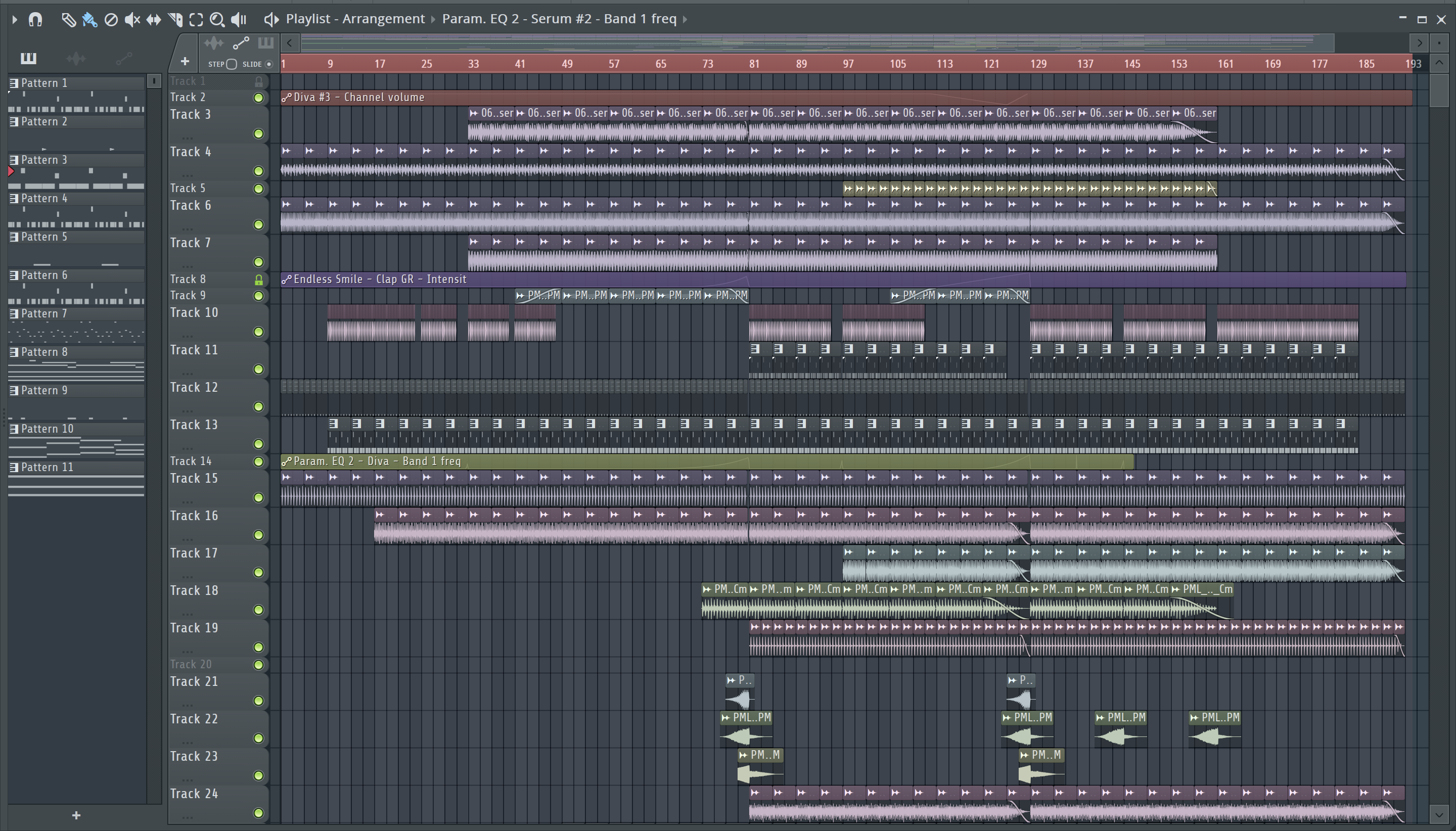Select the Track 22 header
The height and width of the screenshot is (831, 1456).
click(218, 729)
